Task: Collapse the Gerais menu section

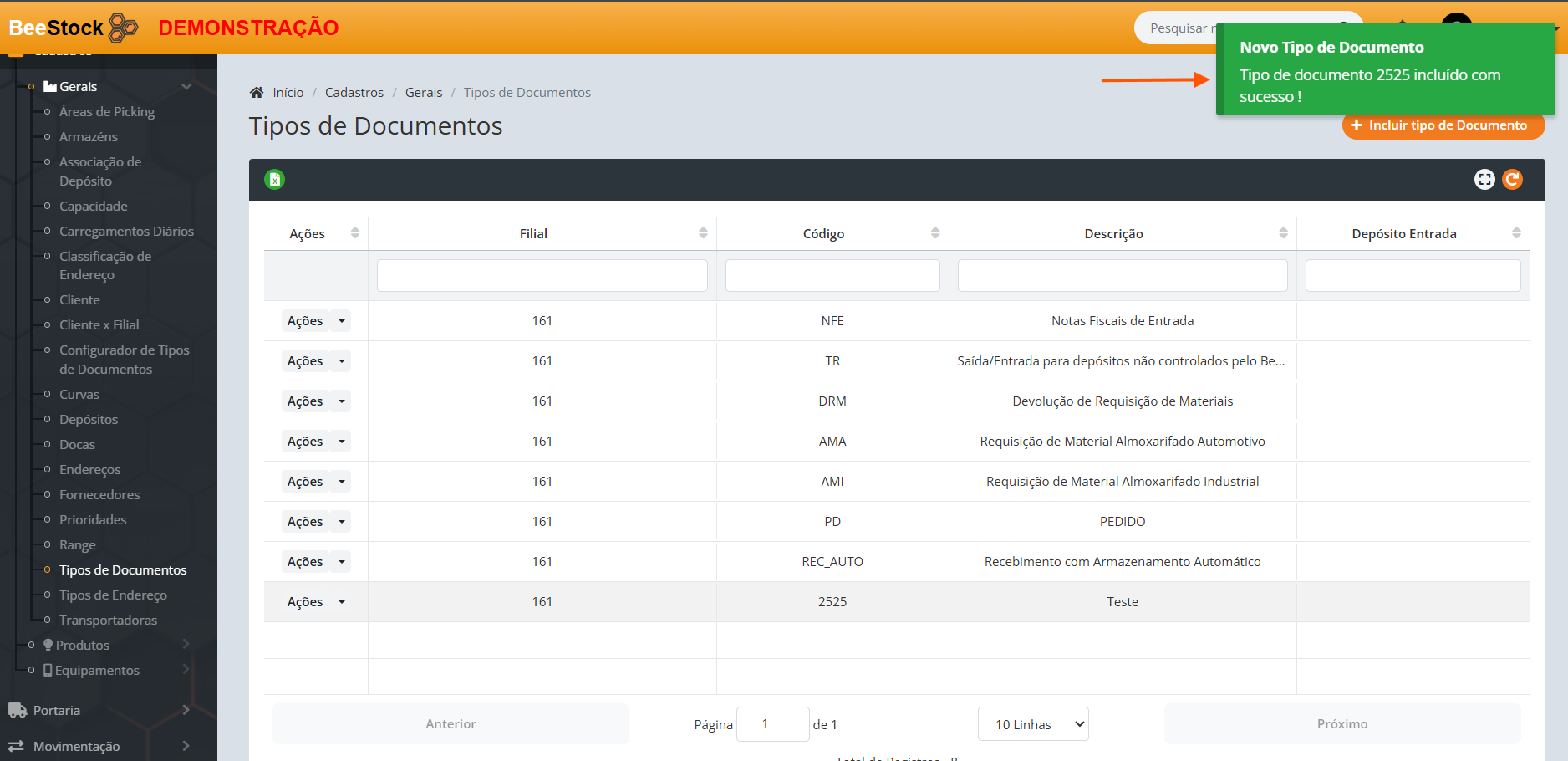Action: (x=186, y=86)
